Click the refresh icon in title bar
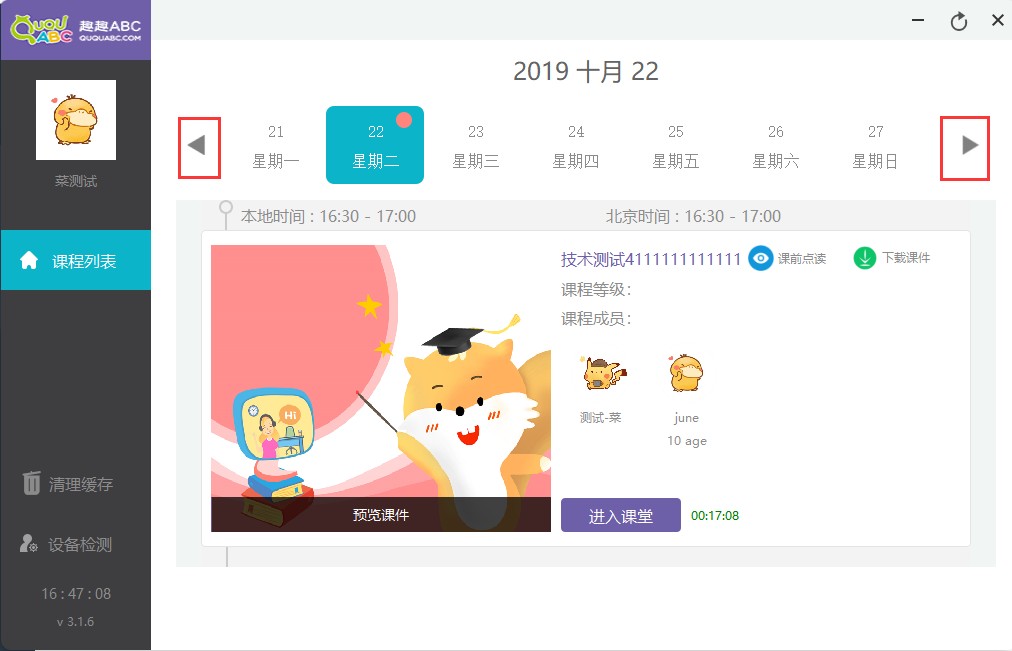This screenshot has width=1012, height=651. tap(959, 21)
